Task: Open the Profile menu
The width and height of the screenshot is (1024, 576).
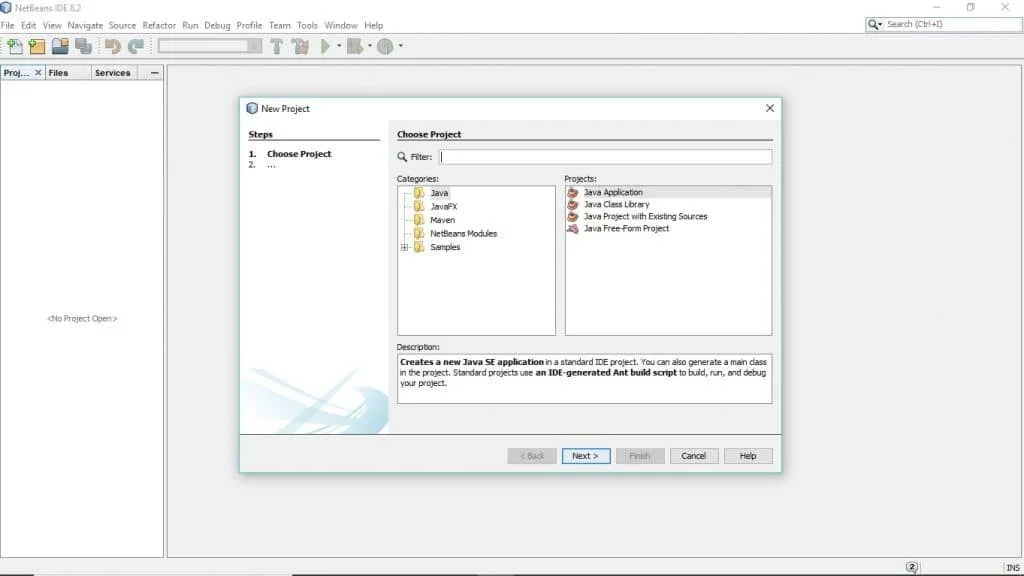Action: (249, 25)
